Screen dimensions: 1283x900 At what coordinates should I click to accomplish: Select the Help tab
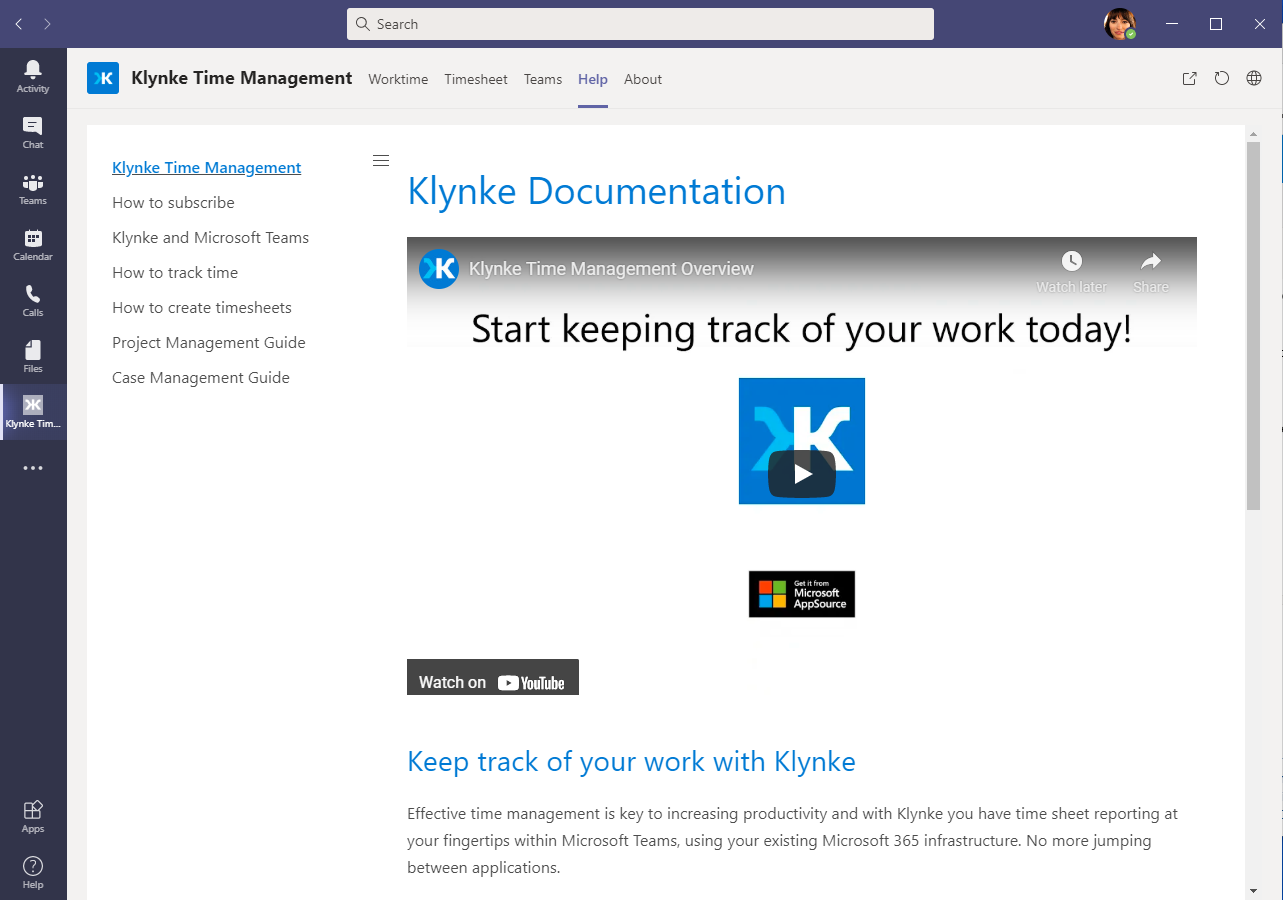[x=593, y=79]
